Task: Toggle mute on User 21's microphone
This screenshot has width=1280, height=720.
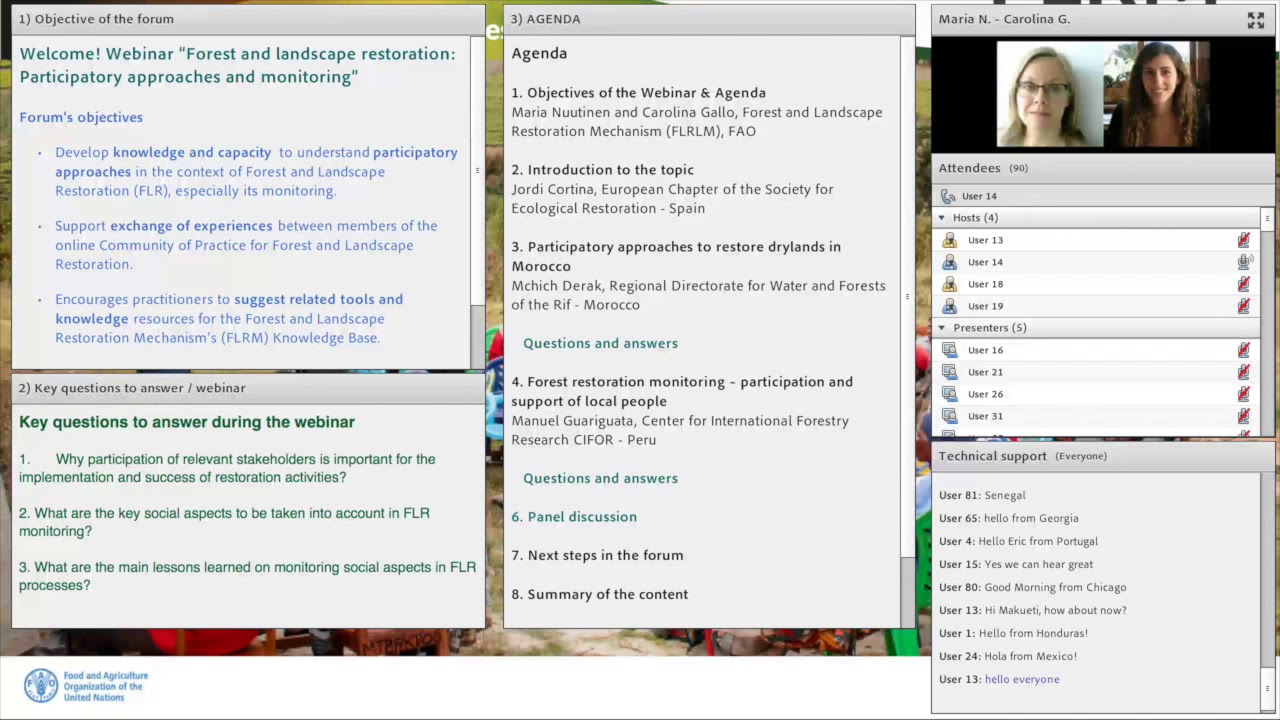Action: [1244, 372]
